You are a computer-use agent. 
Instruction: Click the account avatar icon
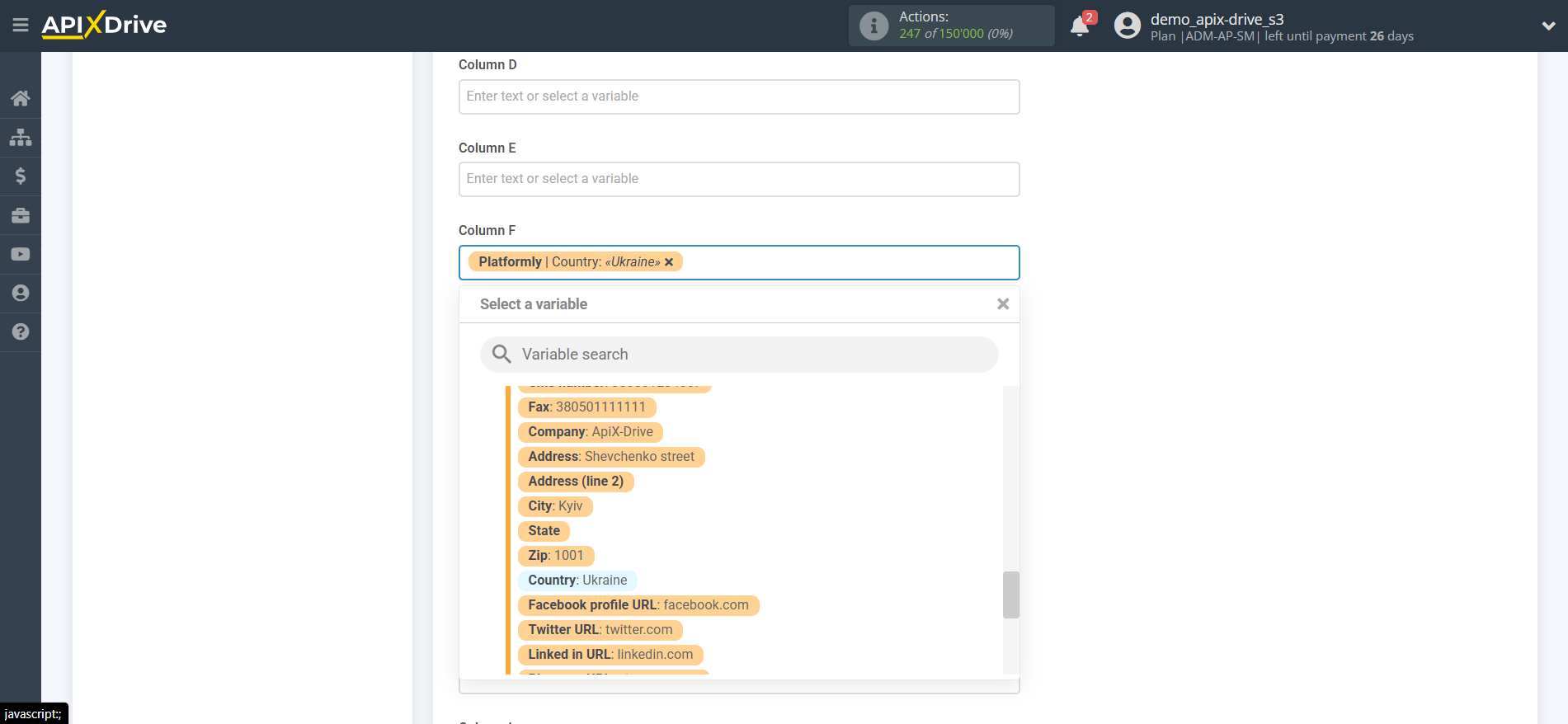[1128, 26]
